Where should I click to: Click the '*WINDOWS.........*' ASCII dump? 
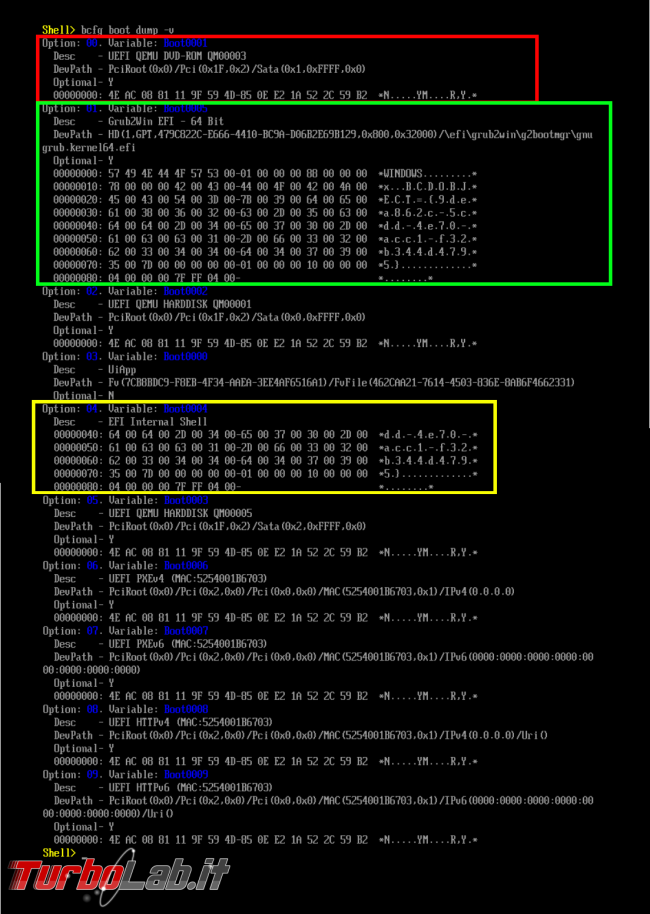[428, 174]
